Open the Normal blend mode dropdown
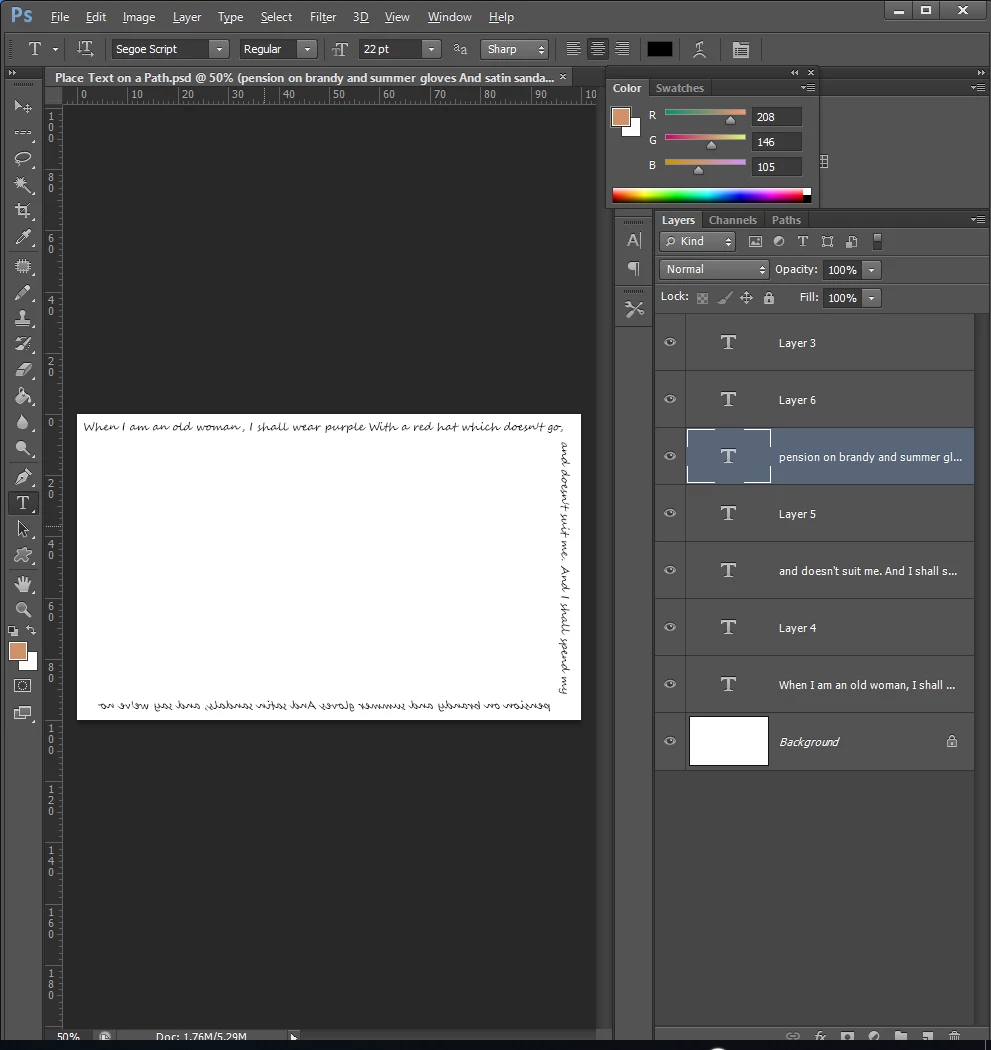Viewport: 991px width, 1050px height. (714, 269)
